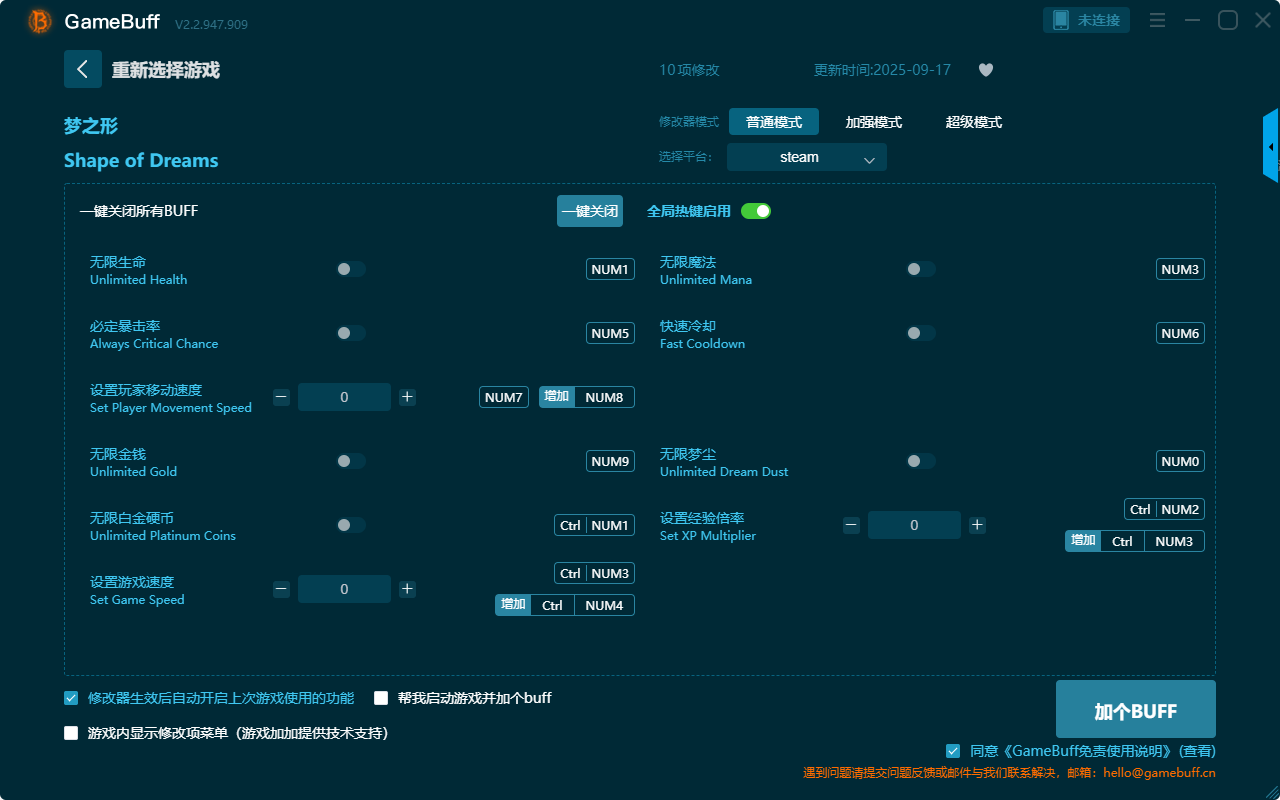Click the 更新时间:2025-09-17 text
The height and width of the screenshot is (800, 1280).
(882, 70)
